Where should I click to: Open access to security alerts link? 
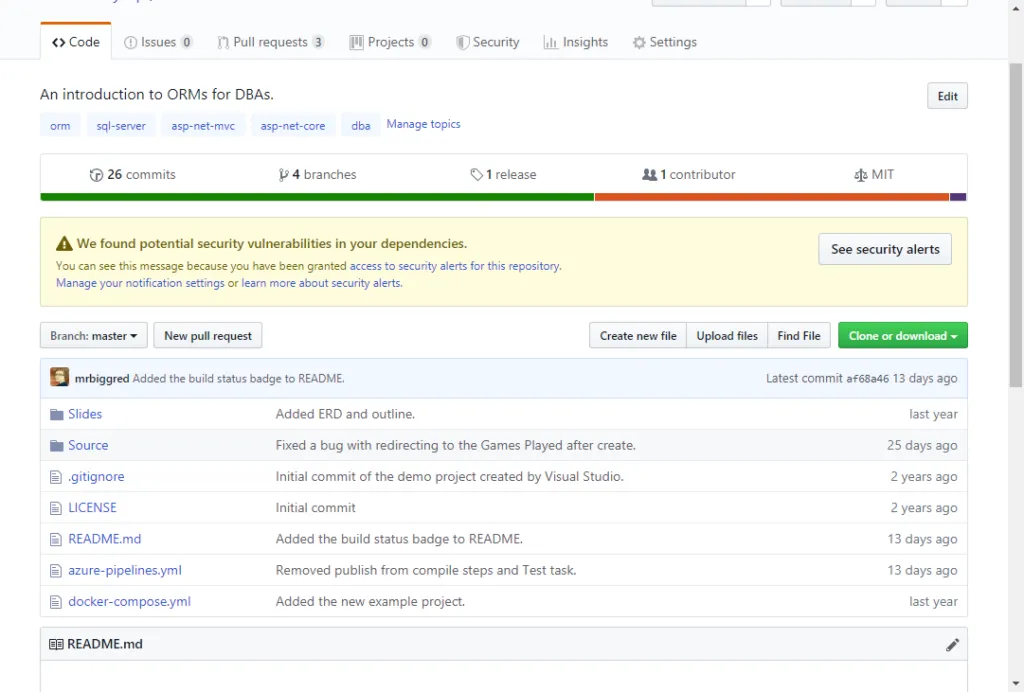455,266
